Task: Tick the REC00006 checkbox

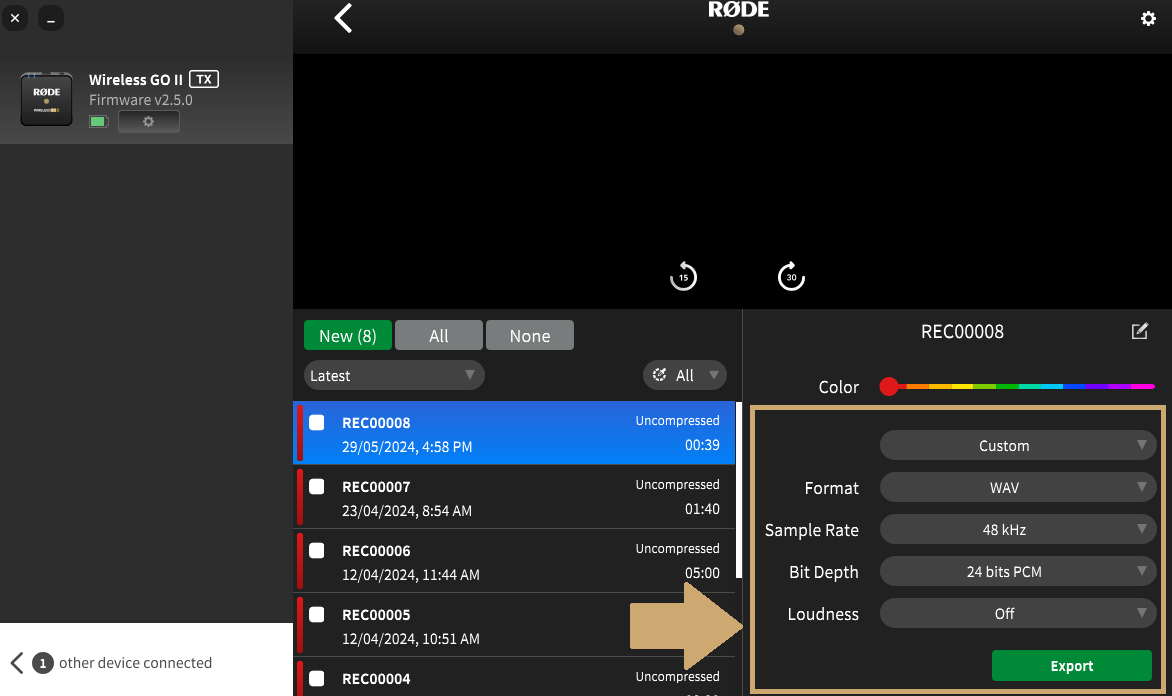Action: coord(317,551)
